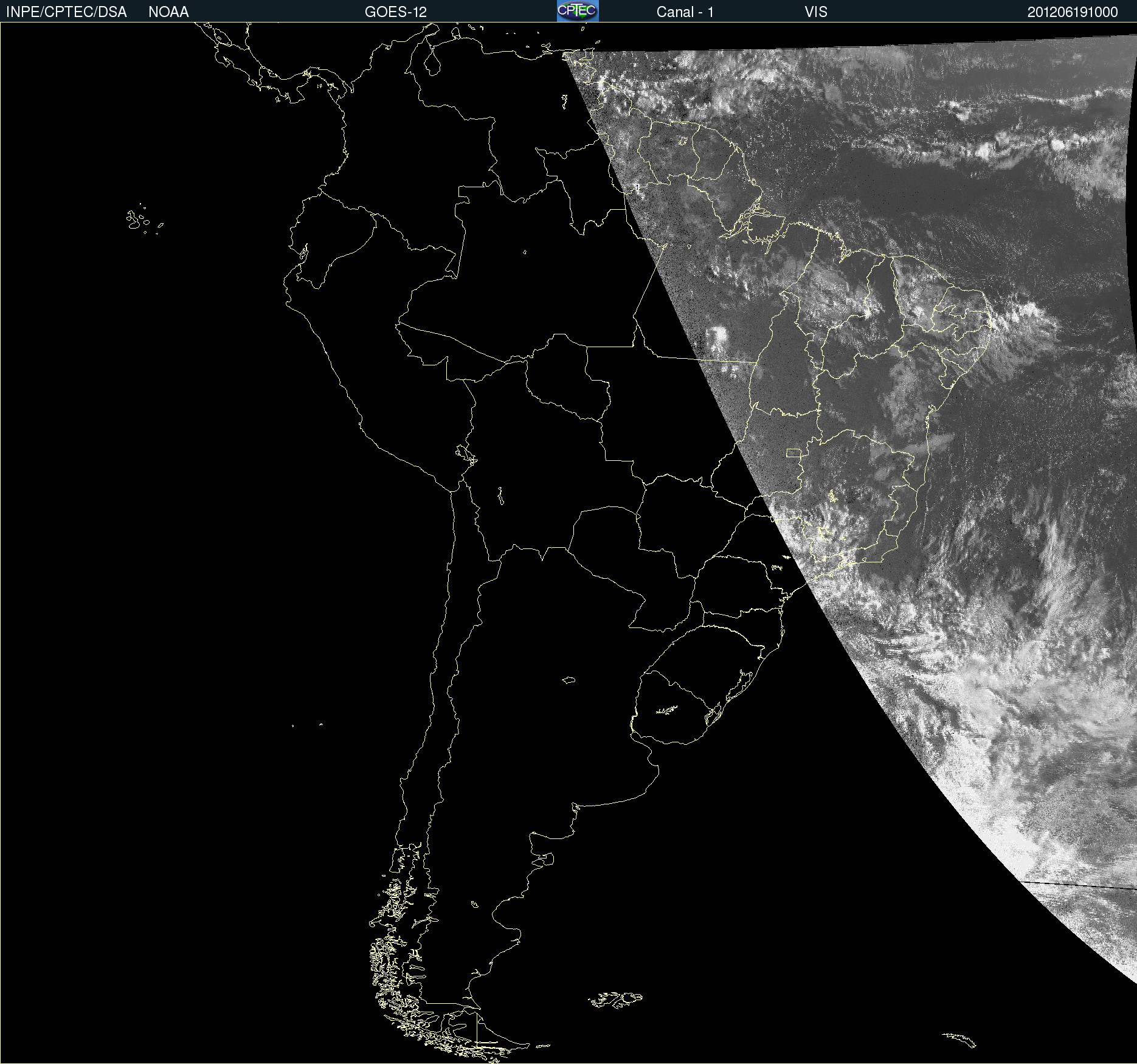Click the VIS channel label

[x=816, y=12]
